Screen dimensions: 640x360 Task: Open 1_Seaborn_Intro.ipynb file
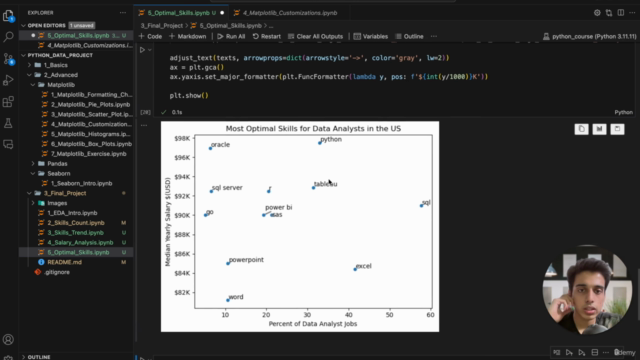point(81,183)
